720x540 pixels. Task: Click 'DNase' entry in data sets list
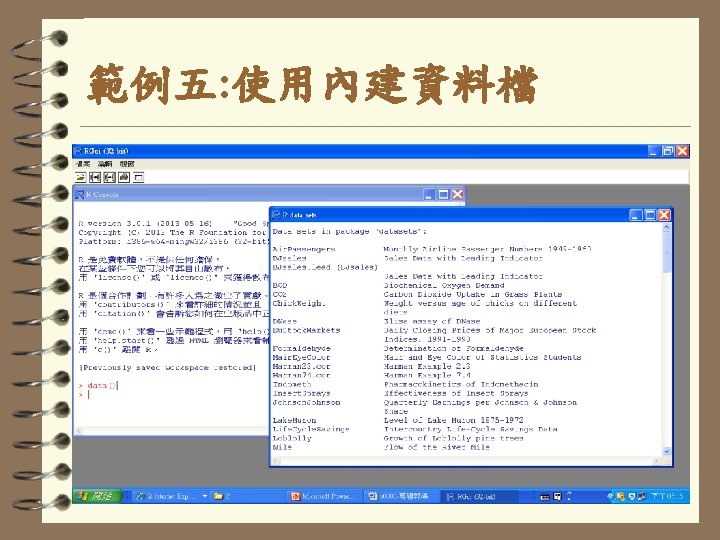[285, 321]
